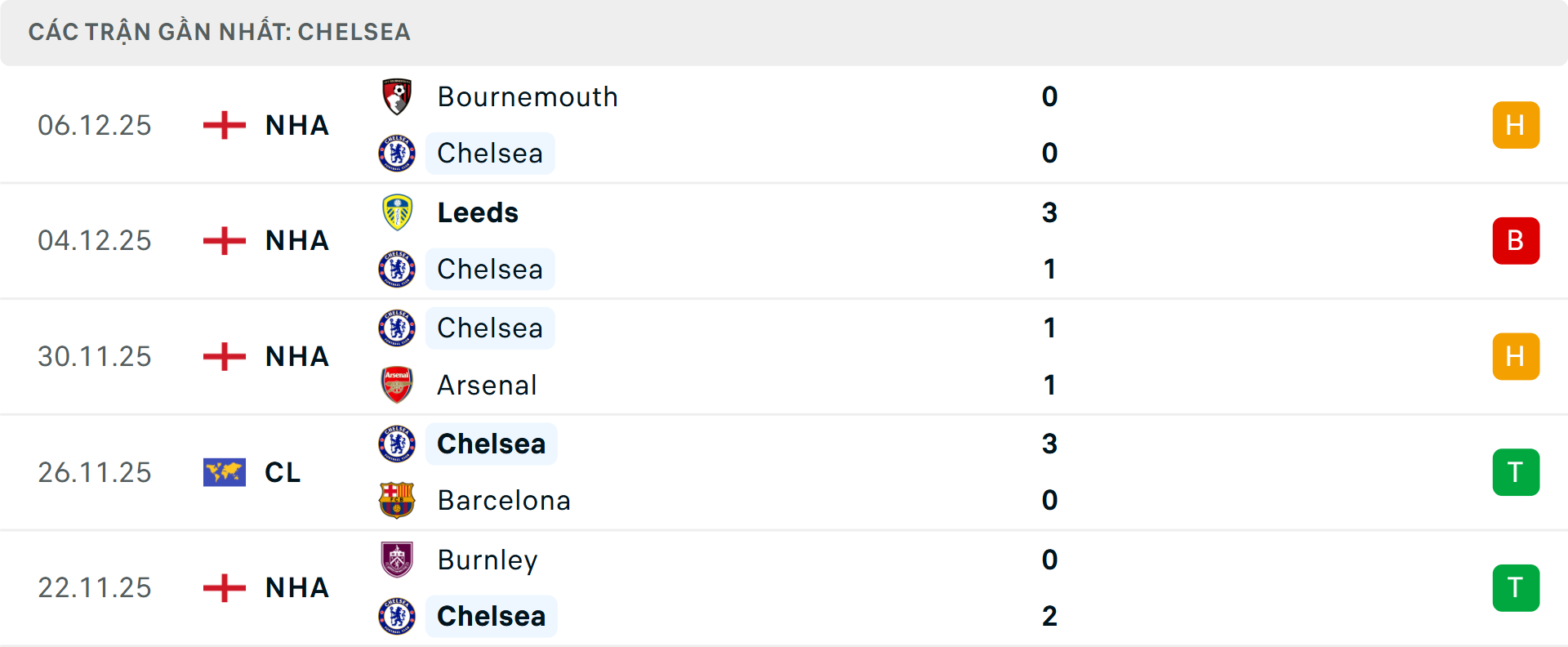Open the Chelsea team page link
Viewport: 1568px width, 647px height.
coord(490,153)
